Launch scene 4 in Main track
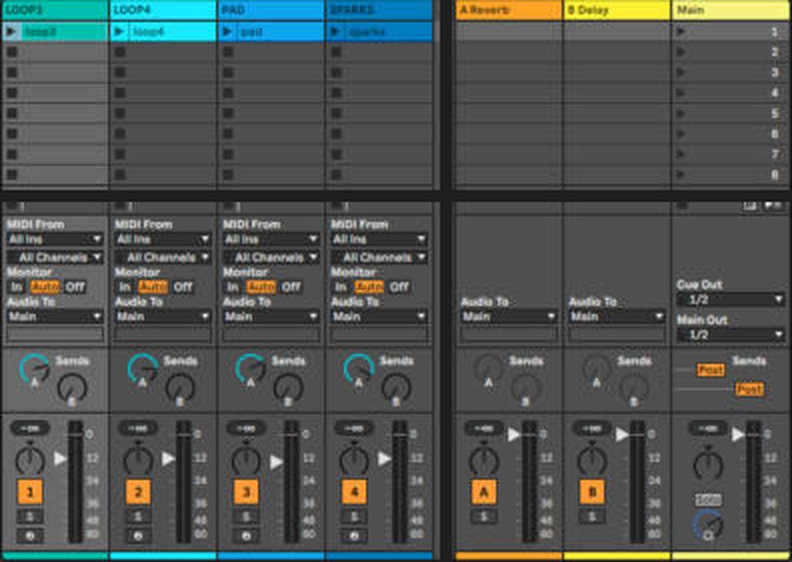 click(680, 93)
